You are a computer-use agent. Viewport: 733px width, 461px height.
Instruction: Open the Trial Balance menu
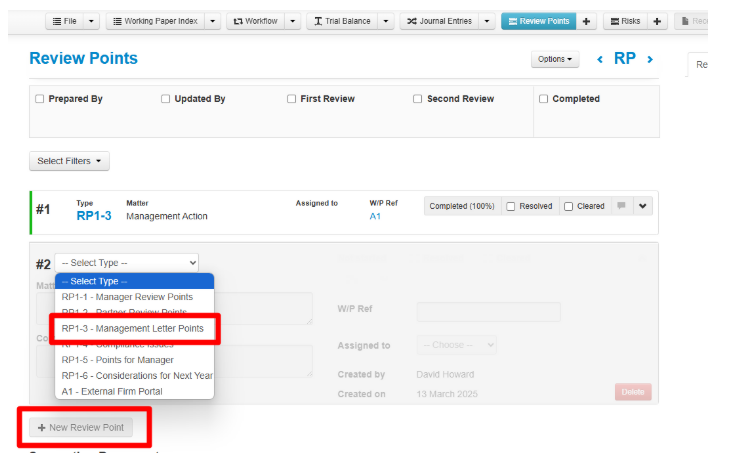pyautogui.click(x=340, y=21)
